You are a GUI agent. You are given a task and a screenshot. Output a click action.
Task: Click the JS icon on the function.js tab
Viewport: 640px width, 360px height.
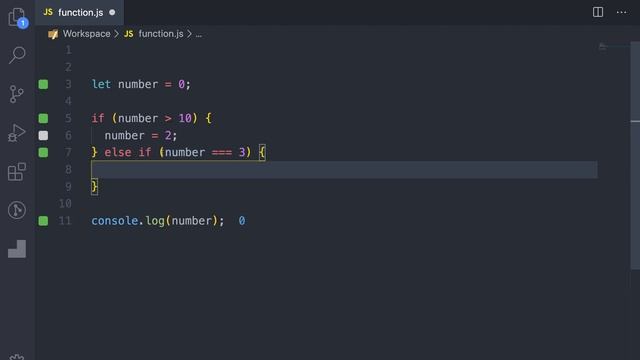48,12
